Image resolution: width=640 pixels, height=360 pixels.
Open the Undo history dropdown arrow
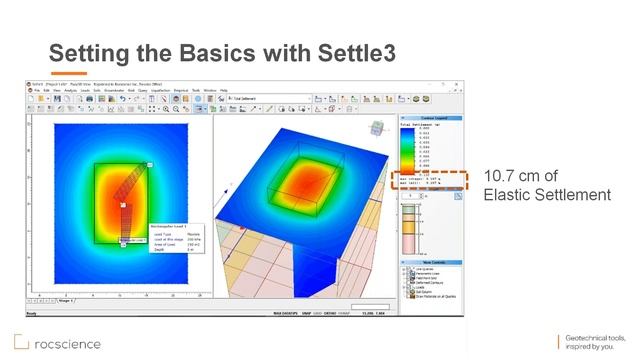tap(129, 99)
